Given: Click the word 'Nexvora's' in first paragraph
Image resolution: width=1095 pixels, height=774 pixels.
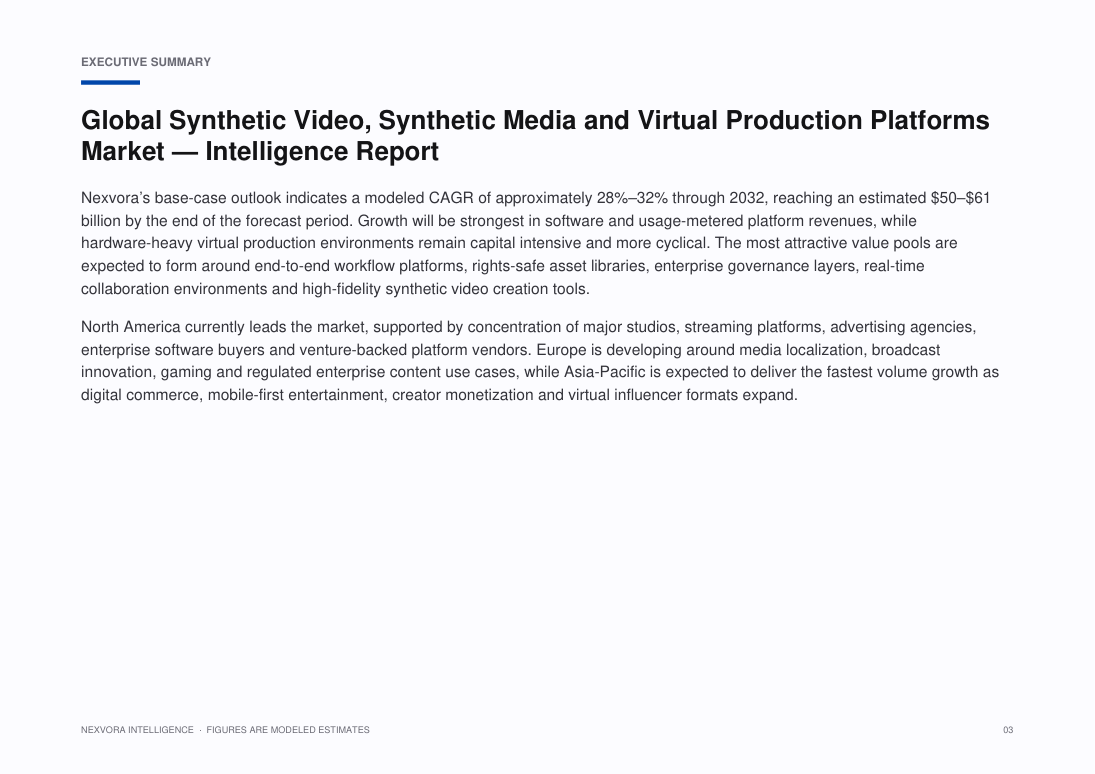Looking at the screenshot, I should [x=115, y=198].
